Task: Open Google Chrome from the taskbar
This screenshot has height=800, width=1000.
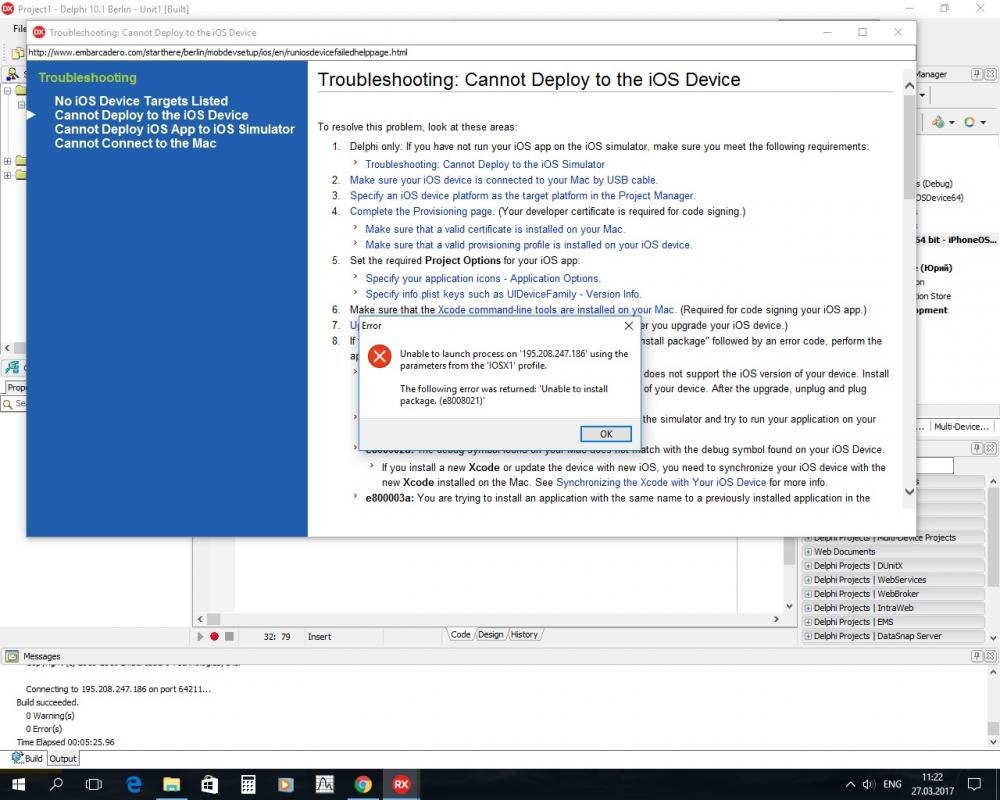Action: click(x=363, y=784)
